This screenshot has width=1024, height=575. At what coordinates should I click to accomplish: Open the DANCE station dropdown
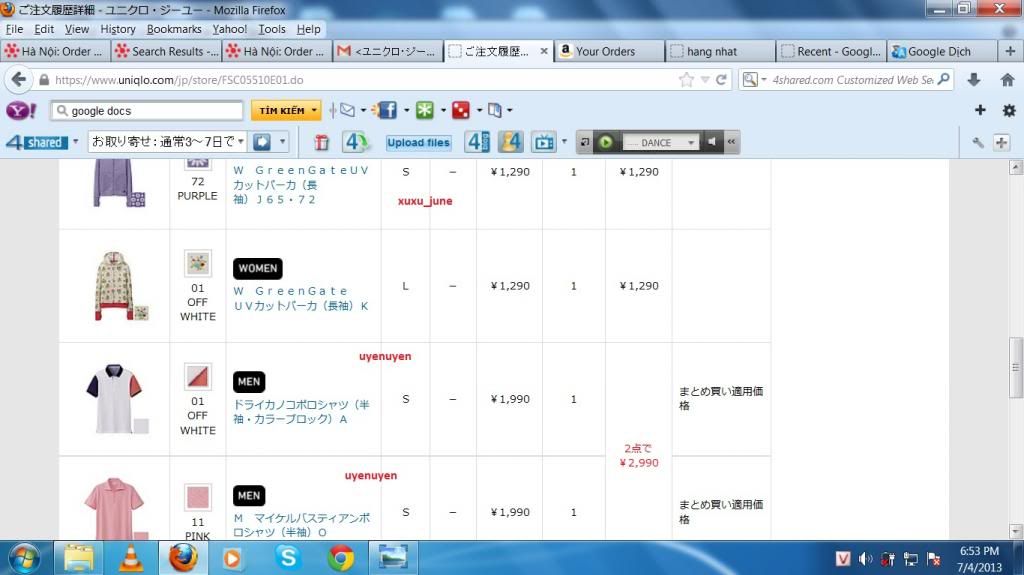pos(690,142)
